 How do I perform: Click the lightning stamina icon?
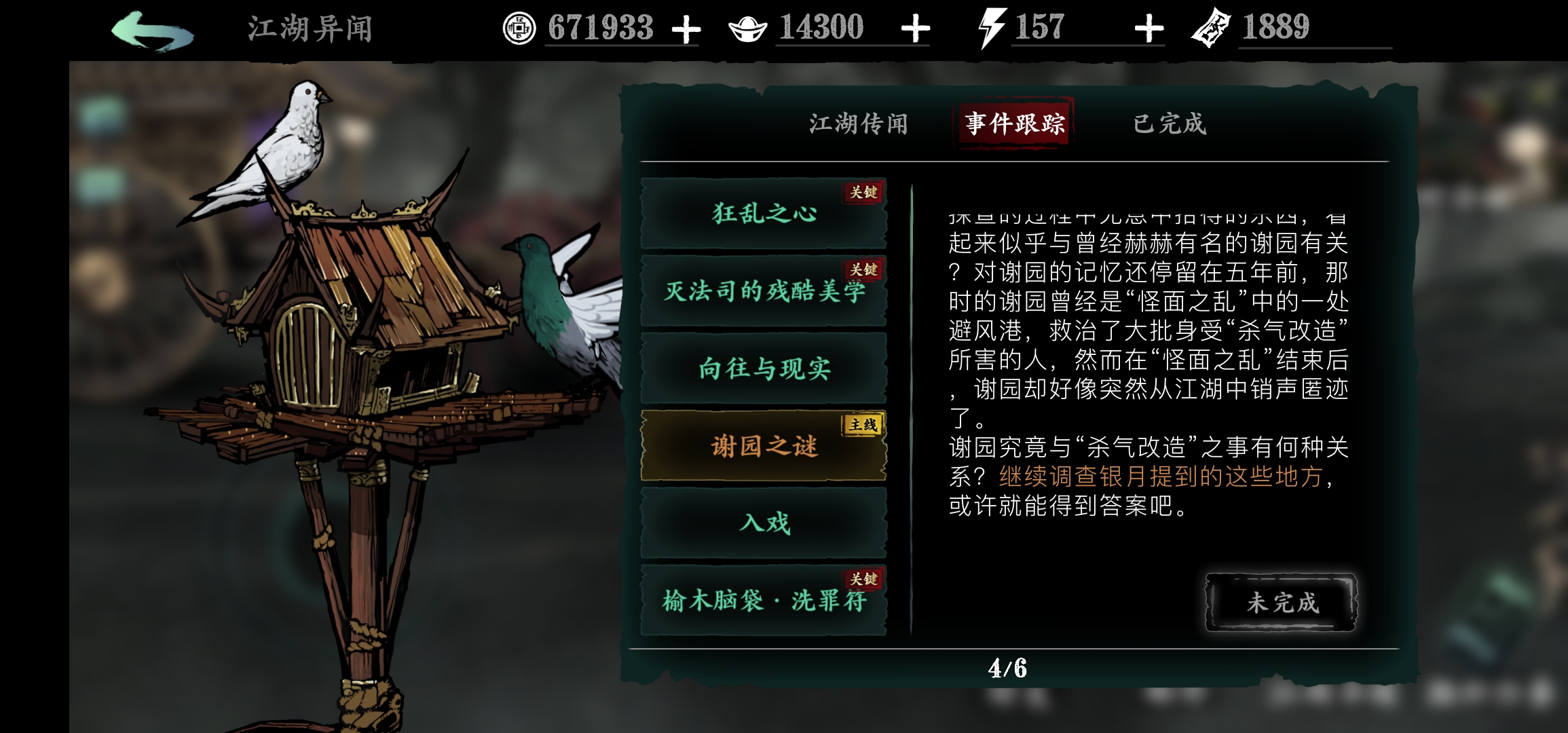coord(991,29)
